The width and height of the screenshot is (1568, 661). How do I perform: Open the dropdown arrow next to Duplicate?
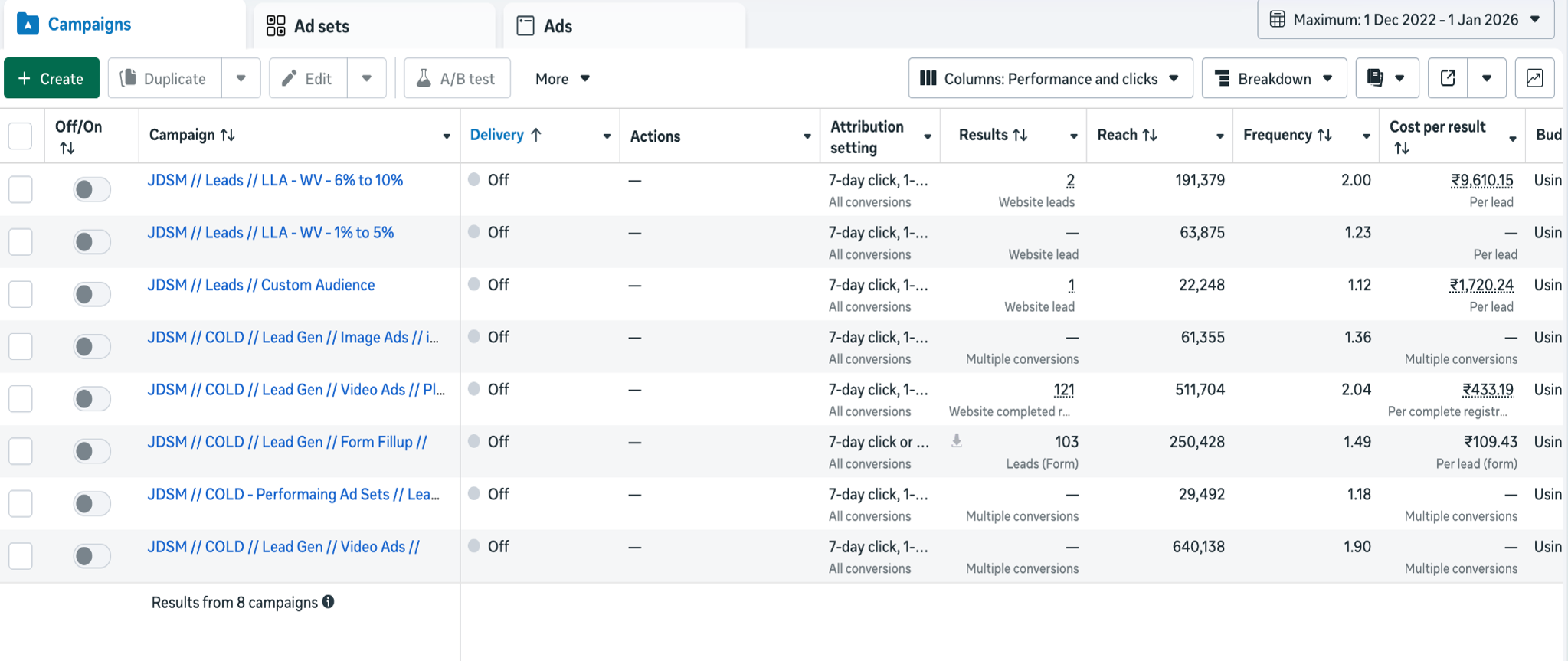pyautogui.click(x=241, y=78)
